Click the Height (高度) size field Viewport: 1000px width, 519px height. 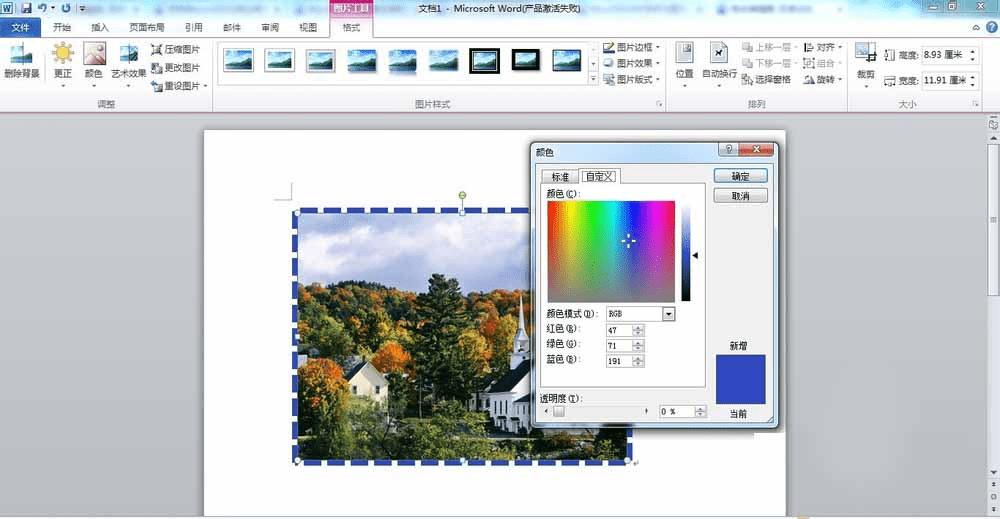(945, 55)
